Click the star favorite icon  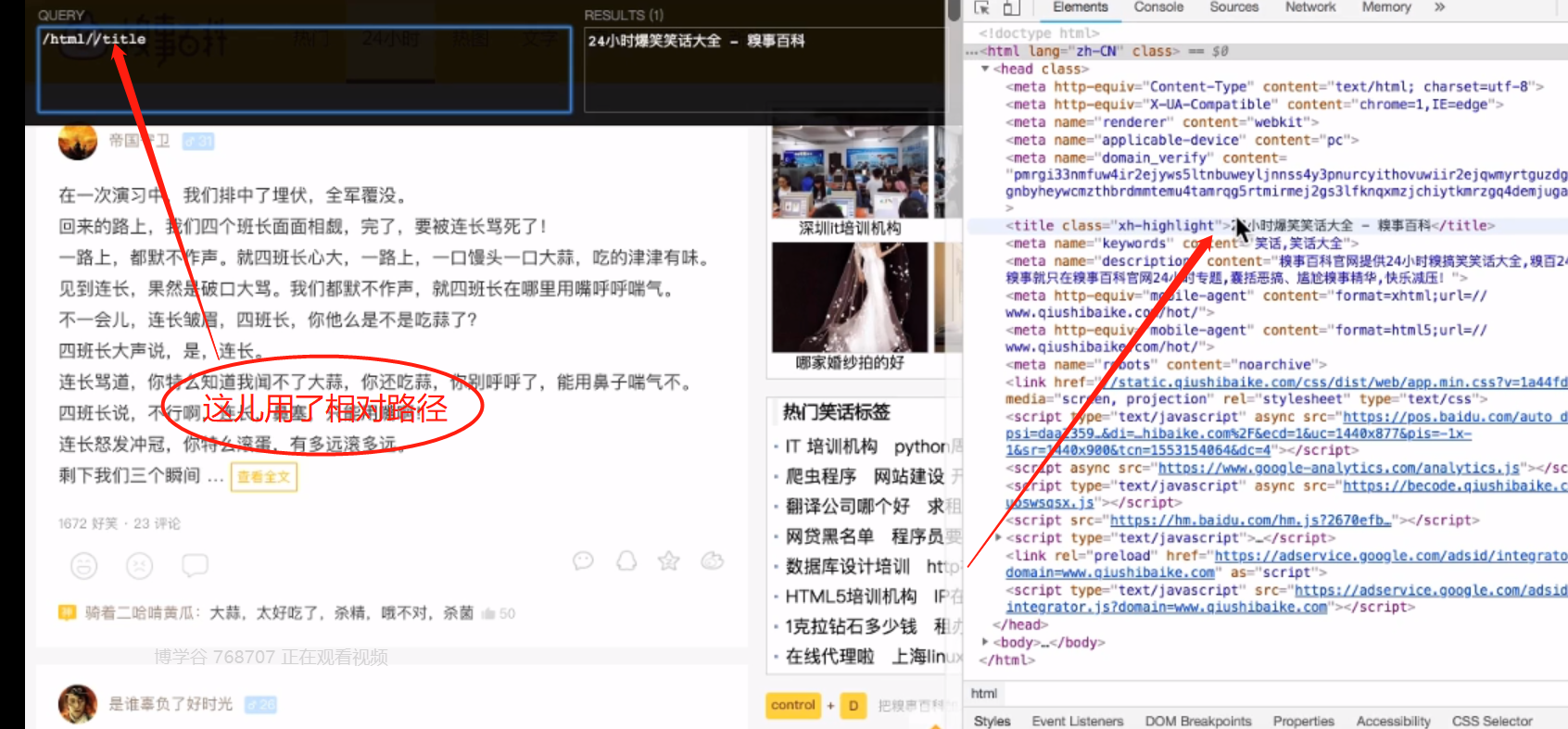[x=669, y=560]
